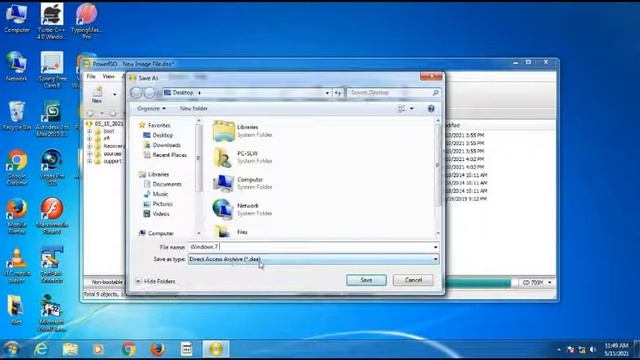This screenshot has width=640, height=360.
Task: Open Internet Explorer from taskbar
Action: (x=41, y=349)
